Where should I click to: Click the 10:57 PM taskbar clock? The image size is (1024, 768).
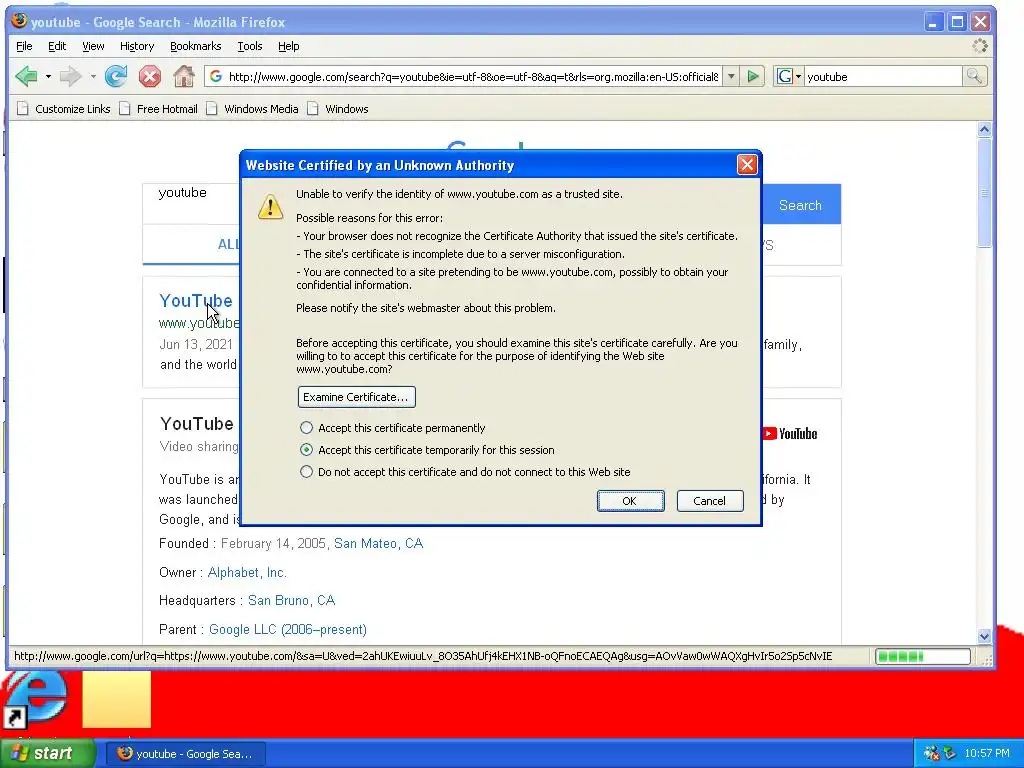987,754
